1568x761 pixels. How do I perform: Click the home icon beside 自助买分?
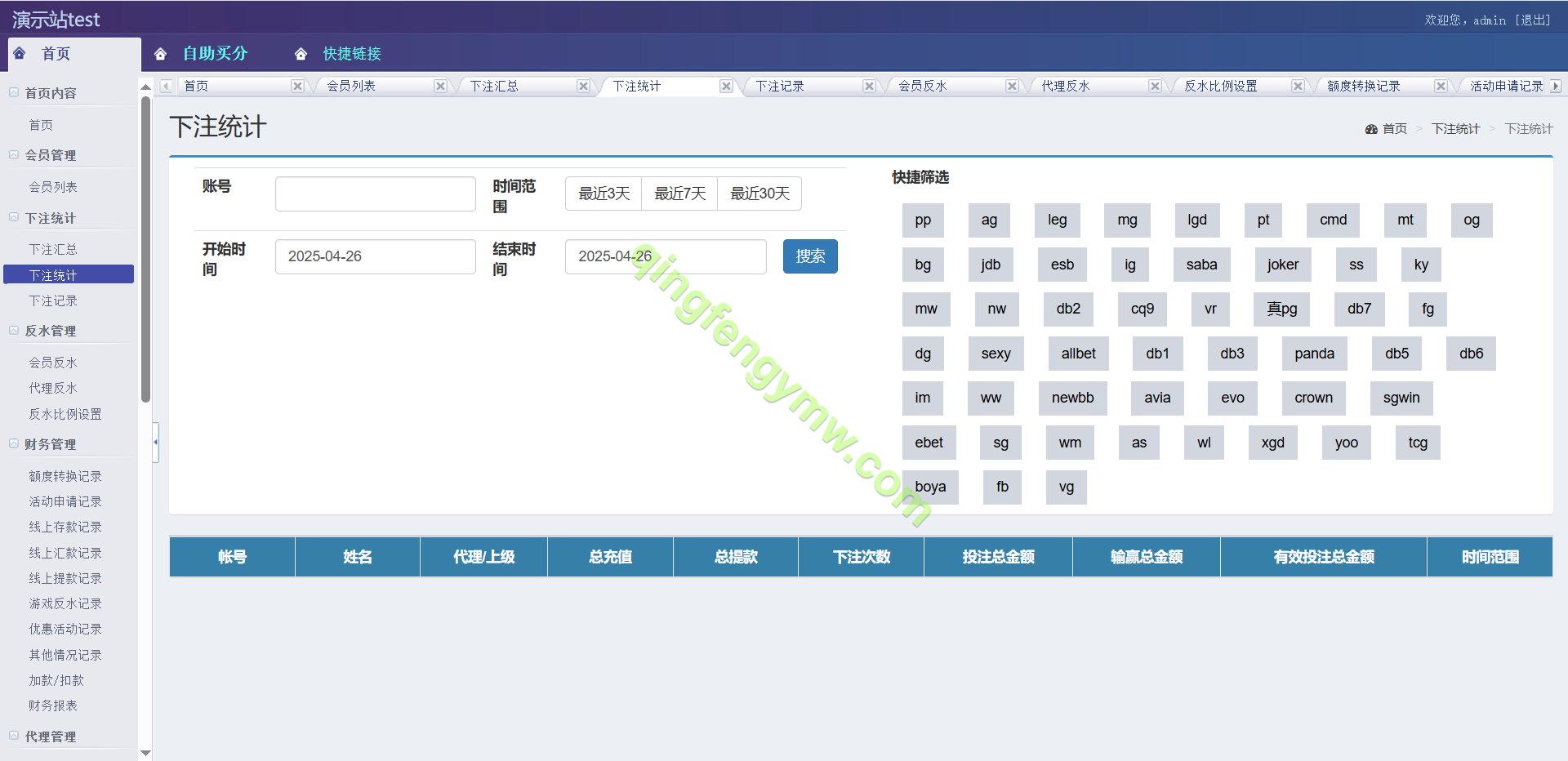161,54
